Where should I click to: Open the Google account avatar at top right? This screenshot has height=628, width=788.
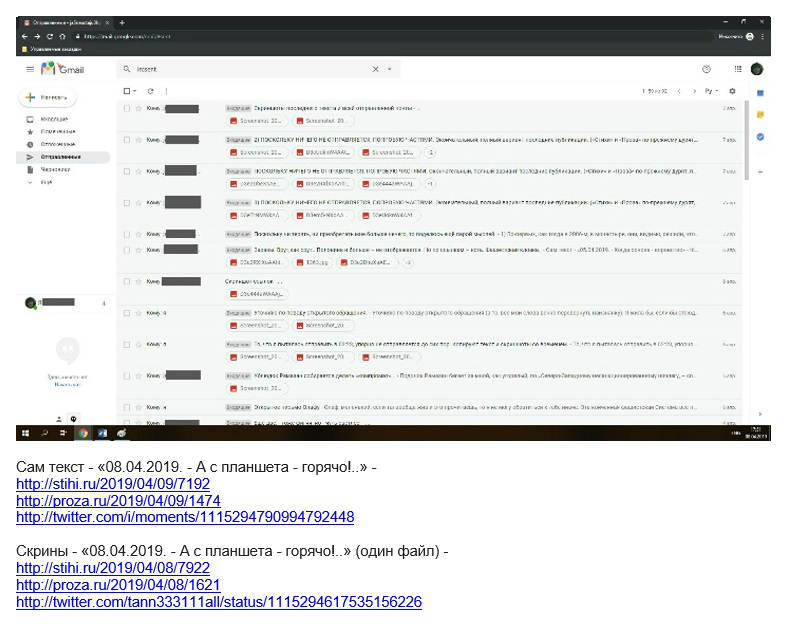(757, 69)
